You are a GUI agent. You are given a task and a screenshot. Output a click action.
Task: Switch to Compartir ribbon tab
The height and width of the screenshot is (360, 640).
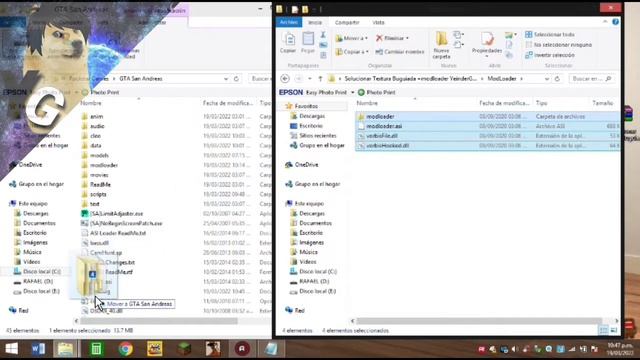click(x=347, y=22)
